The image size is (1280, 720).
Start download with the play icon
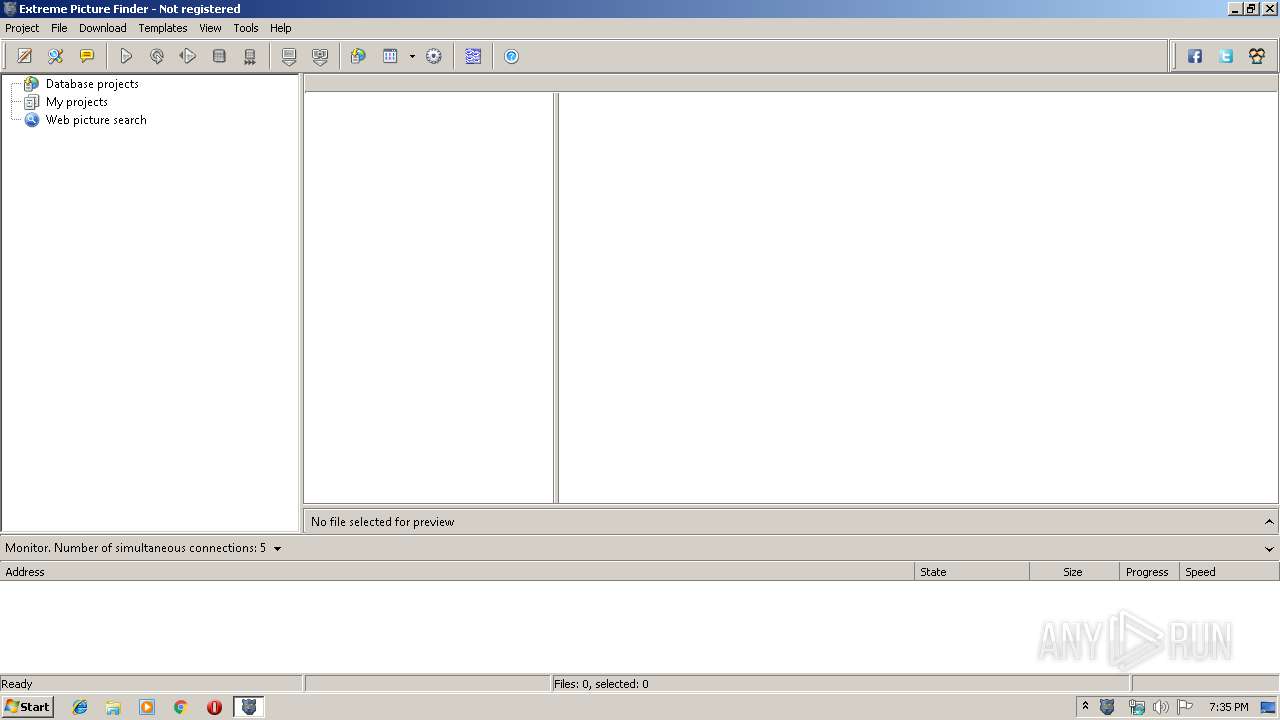(x=126, y=57)
